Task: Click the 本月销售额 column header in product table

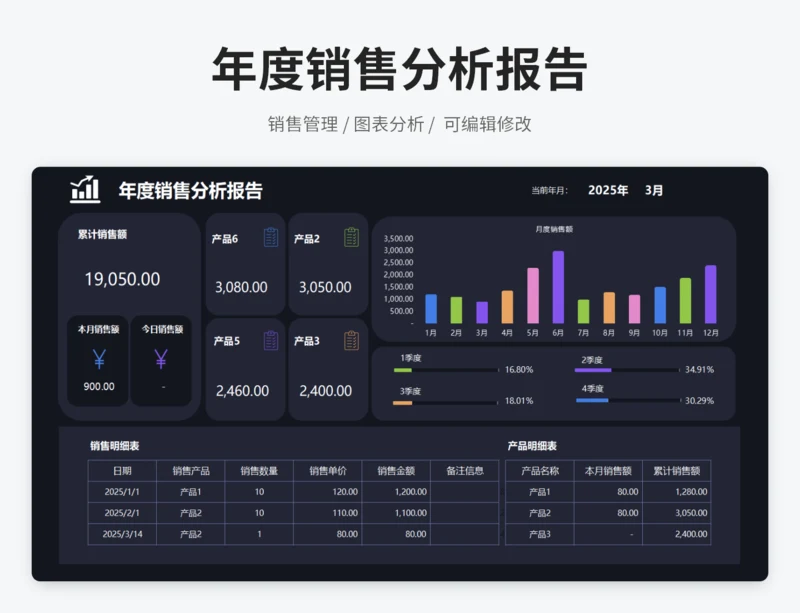Action: point(608,471)
